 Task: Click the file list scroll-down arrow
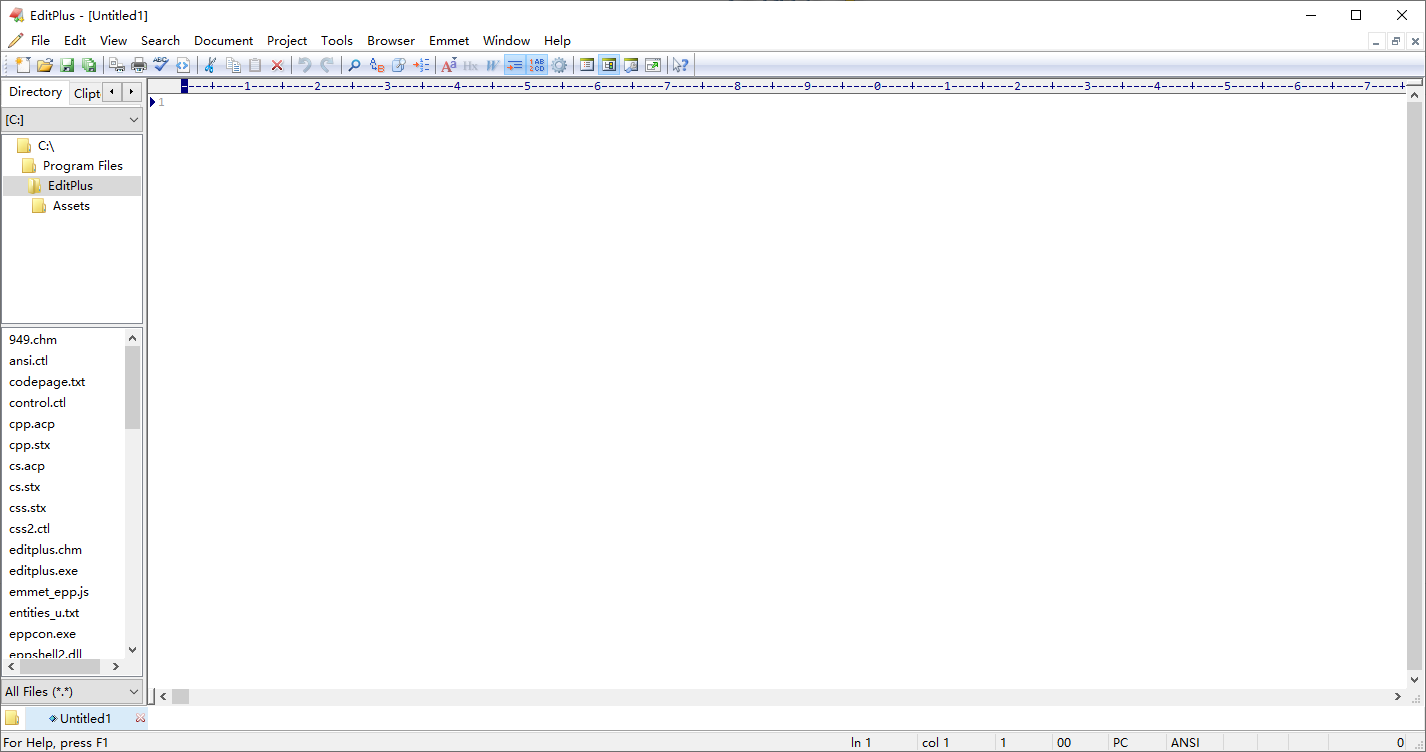click(x=133, y=650)
